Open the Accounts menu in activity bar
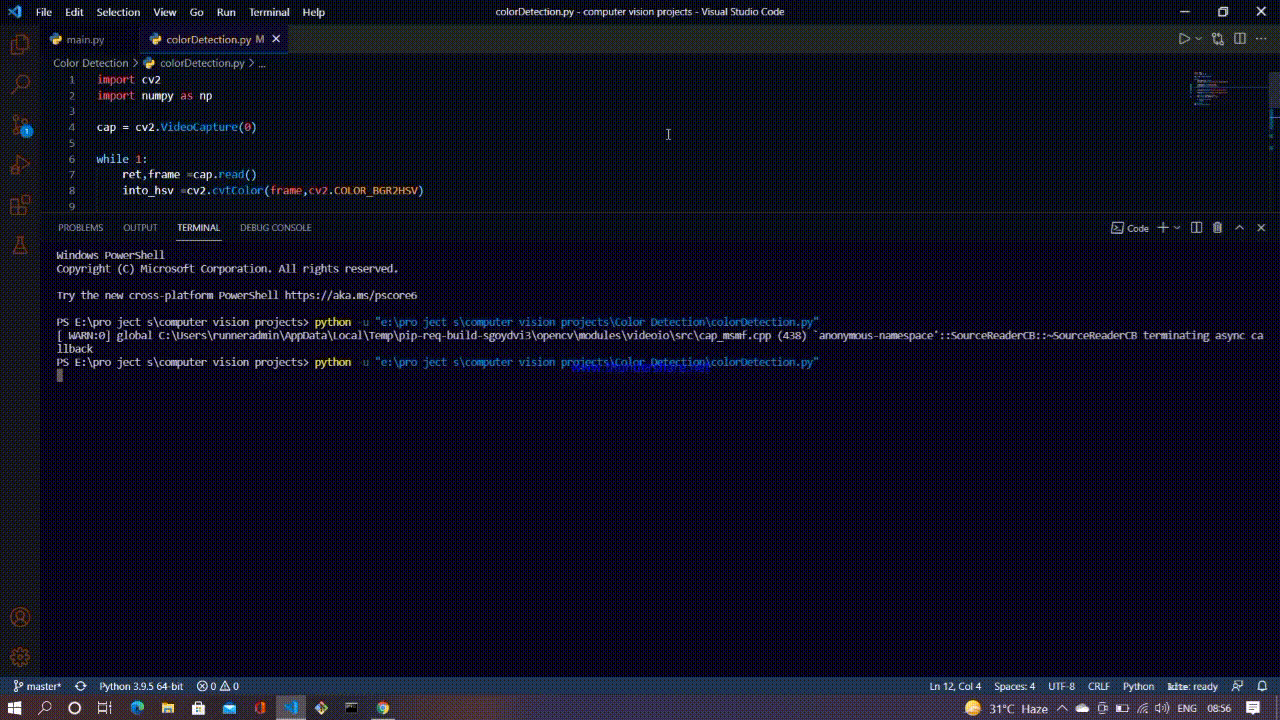The height and width of the screenshot is (720, 1280). tap(20, 618)
